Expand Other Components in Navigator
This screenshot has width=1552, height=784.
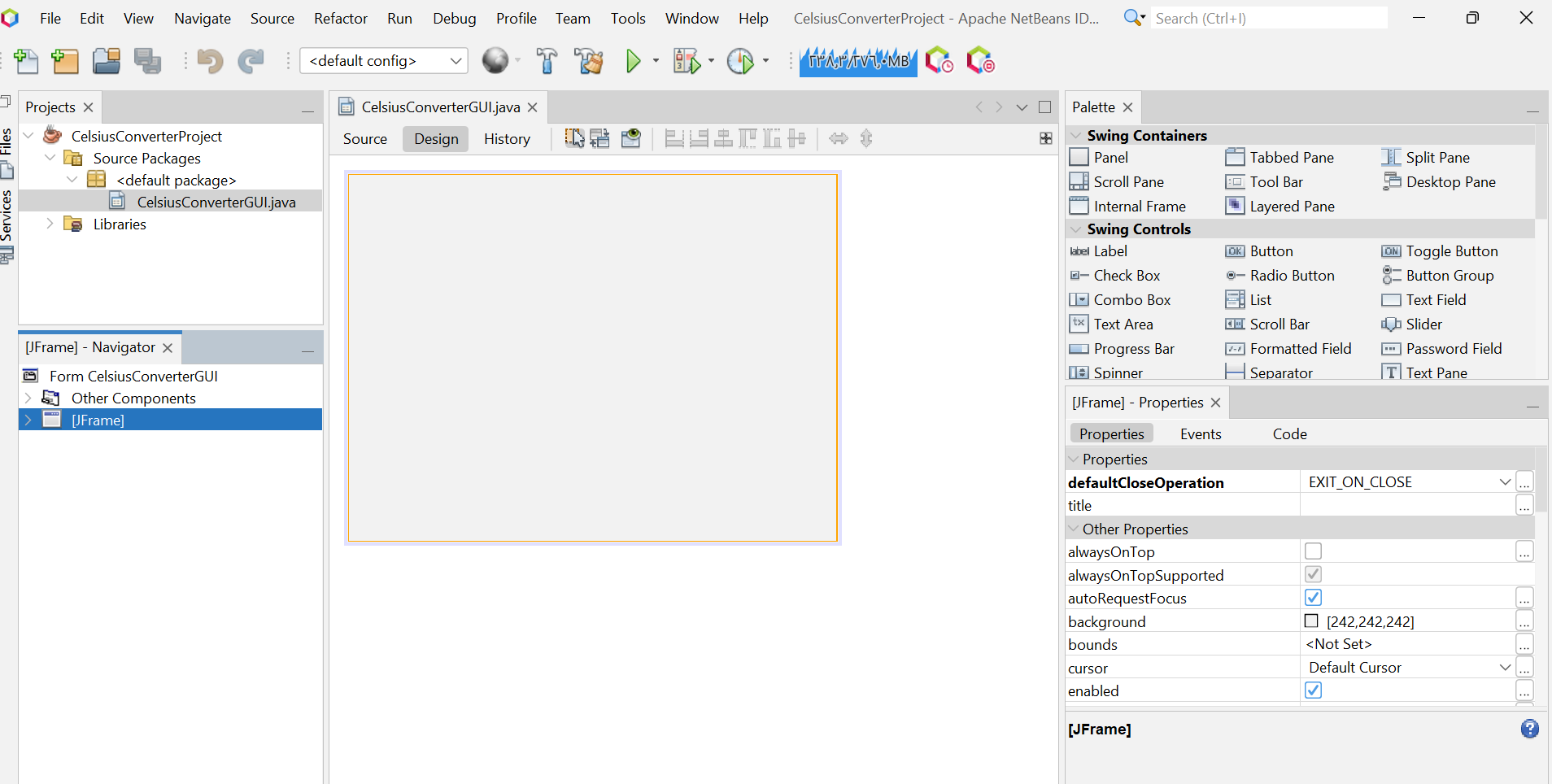pyautogui.click(x=28, y=398)
